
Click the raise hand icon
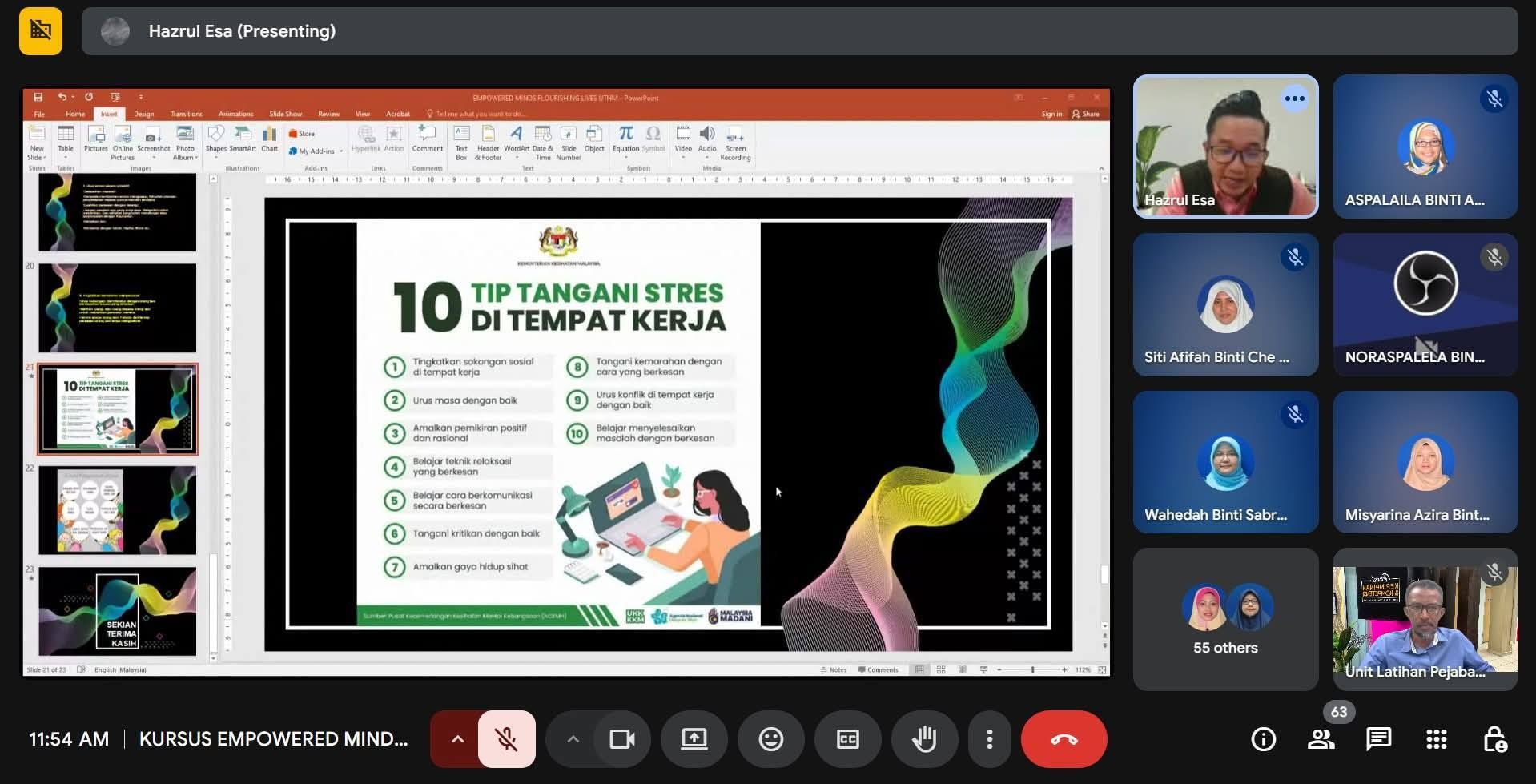(x=924, y=739)
